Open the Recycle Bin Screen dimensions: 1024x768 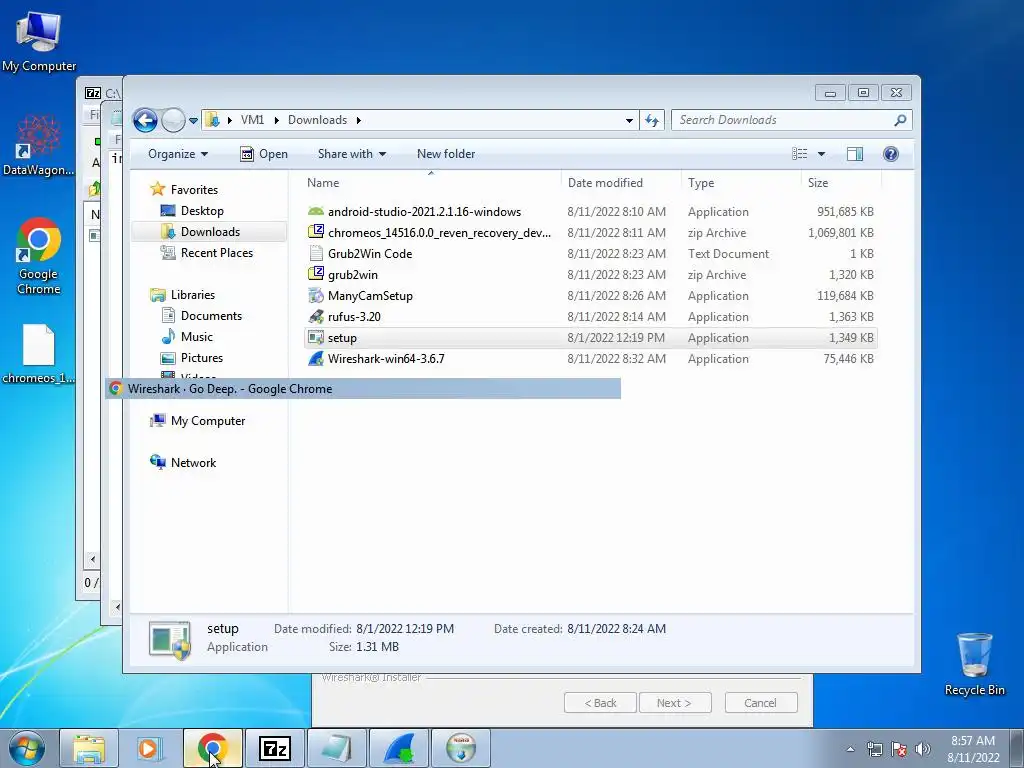(974, 664)
